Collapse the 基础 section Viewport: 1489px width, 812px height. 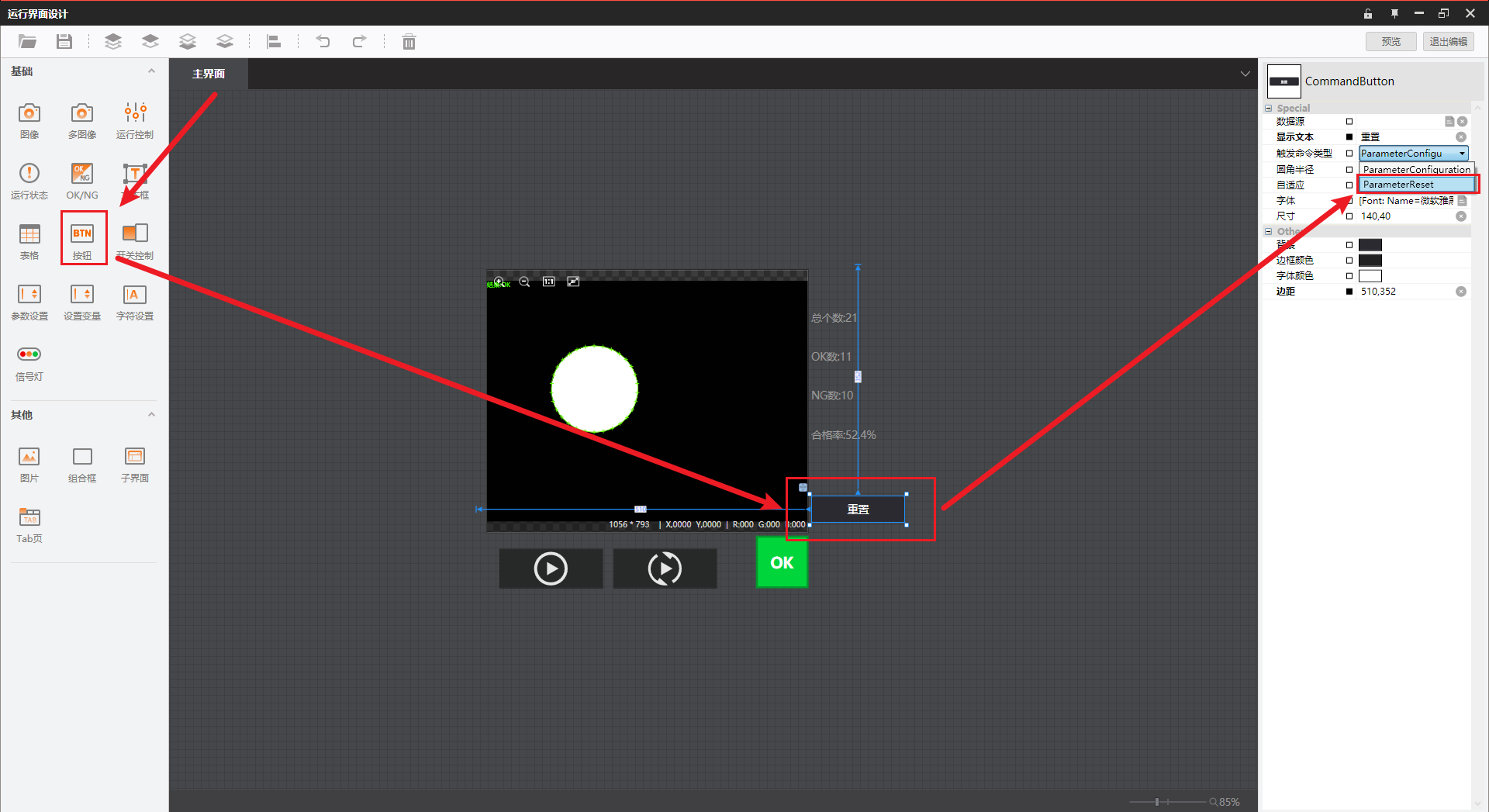point(151,71)
